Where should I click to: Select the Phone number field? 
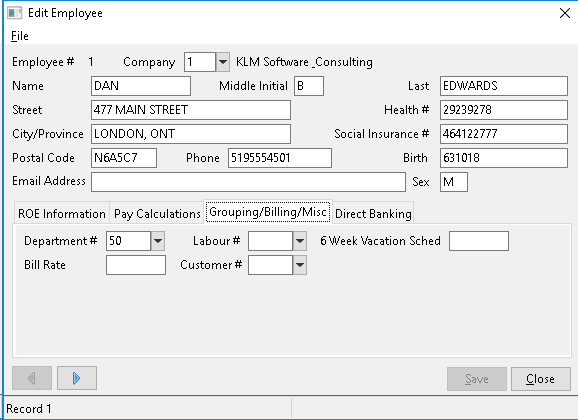(x=280, y=158)
